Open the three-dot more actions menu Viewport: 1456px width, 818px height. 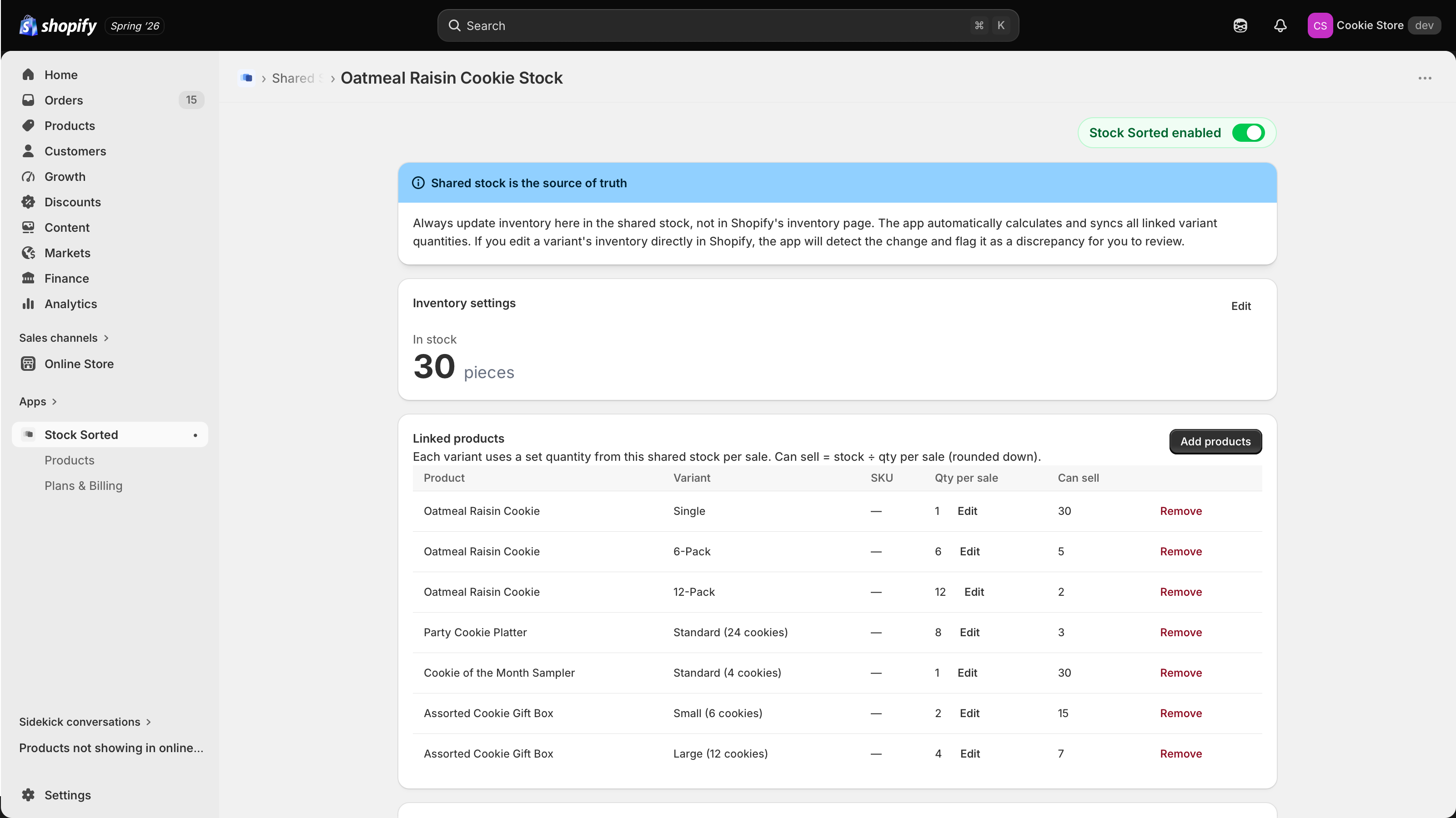(1425, 78)
